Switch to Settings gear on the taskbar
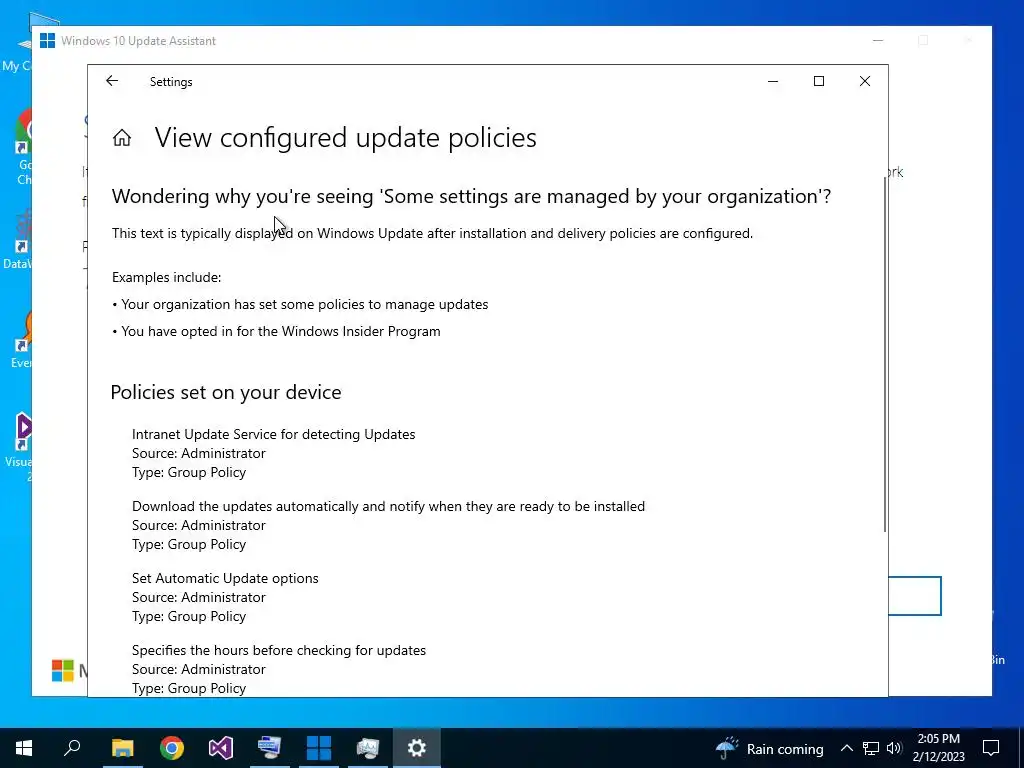 pos(417,748)
